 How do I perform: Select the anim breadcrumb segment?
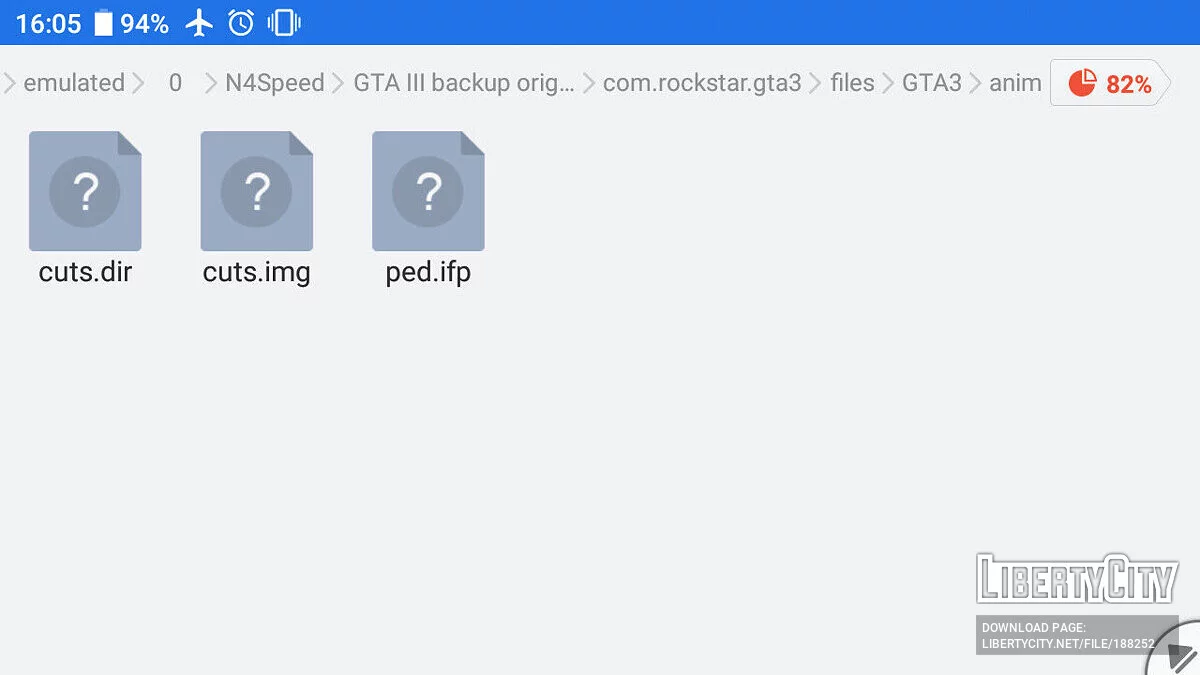[1015, 83]
